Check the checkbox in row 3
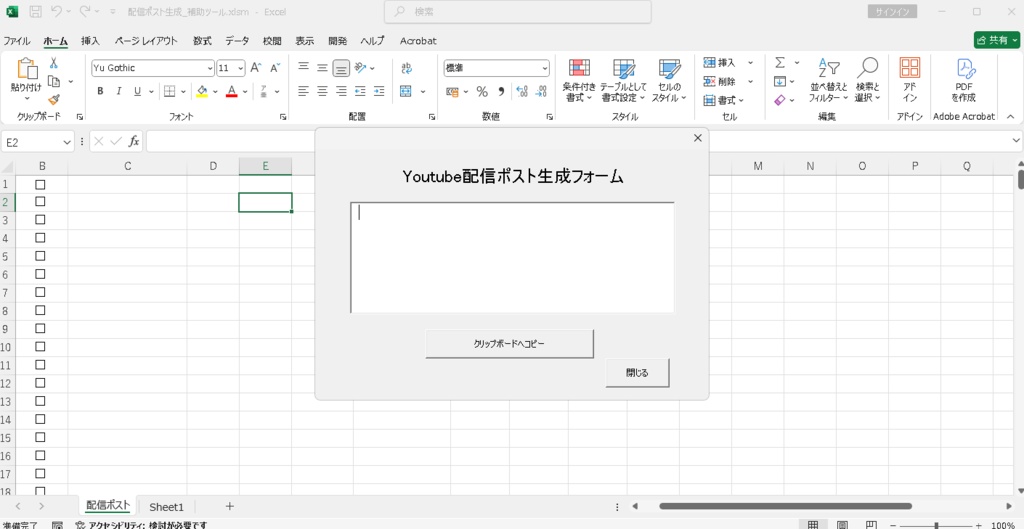Screen dimensions: 1024x529 pyautogui.click(x=40, y=220)
